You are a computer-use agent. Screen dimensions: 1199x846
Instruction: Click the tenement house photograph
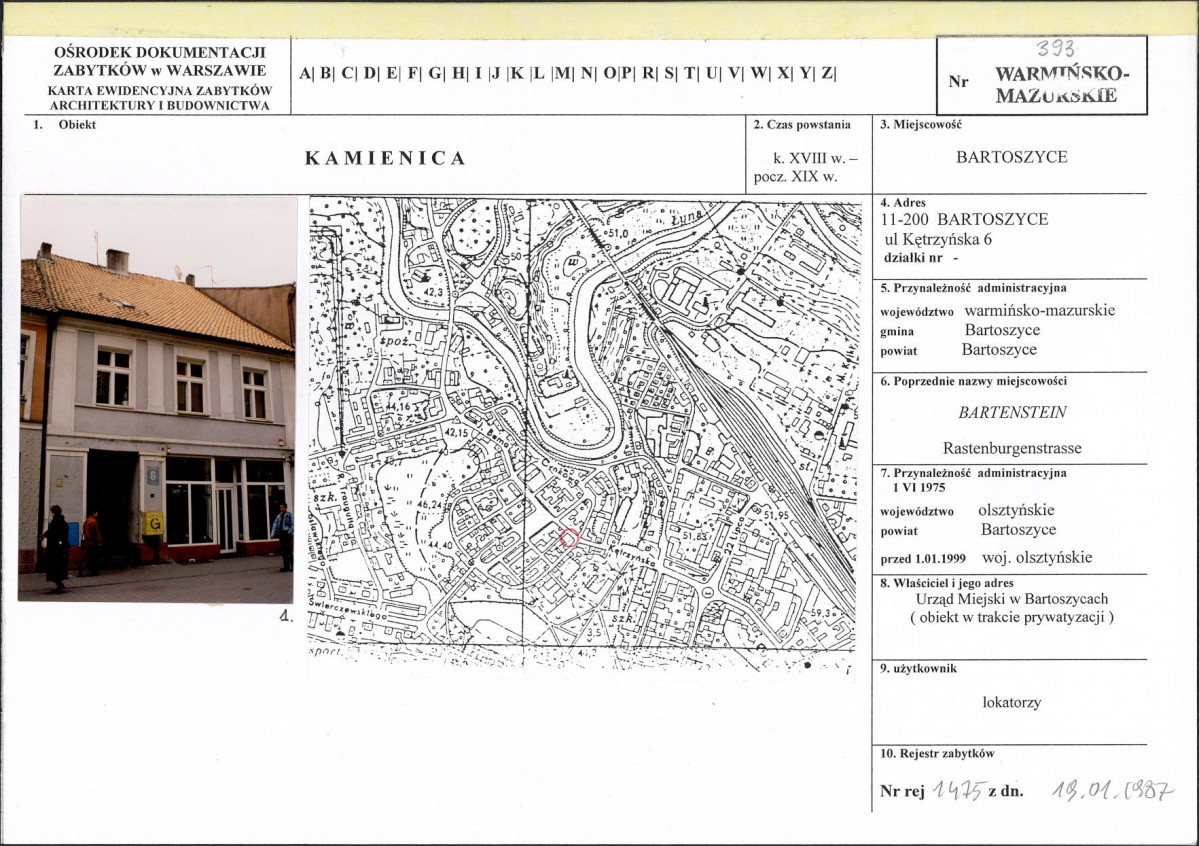[158, 399]
